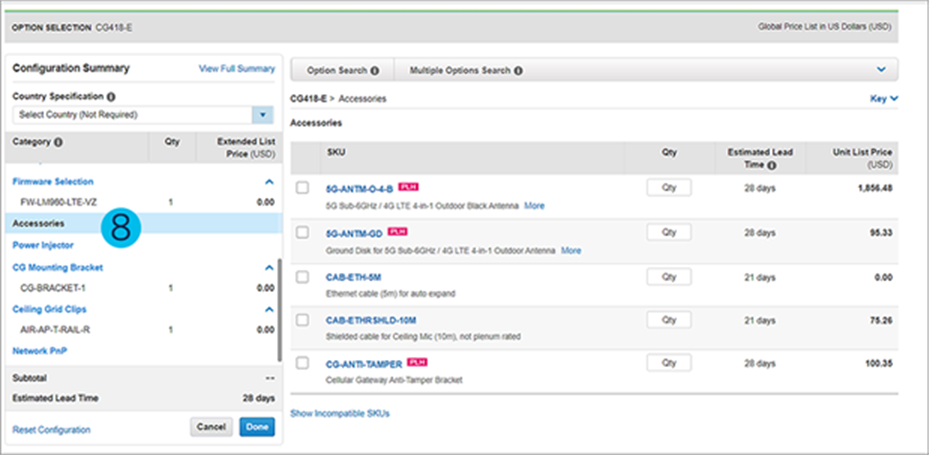The width and height of the screenshot is (929, 455).
Task: Open the Option Search tab
Action: (342, 71)
